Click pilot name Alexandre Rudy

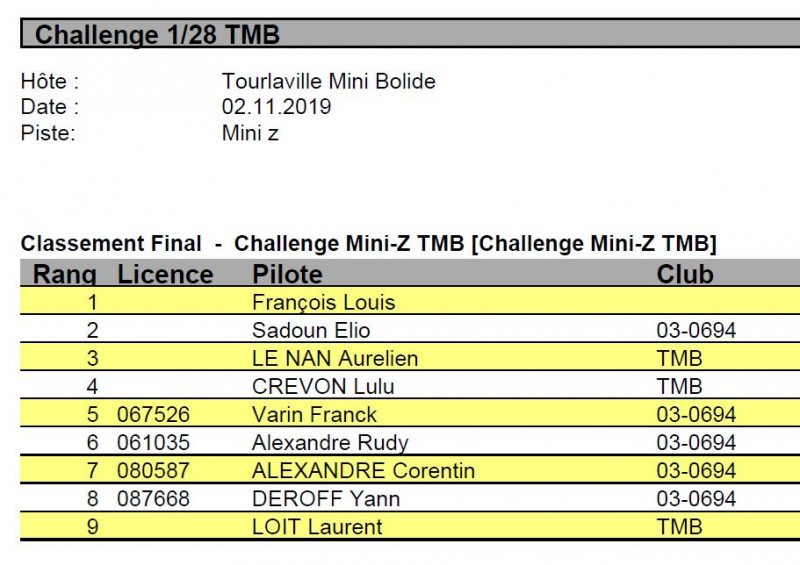pyautogui.click(x=330, y=443)
